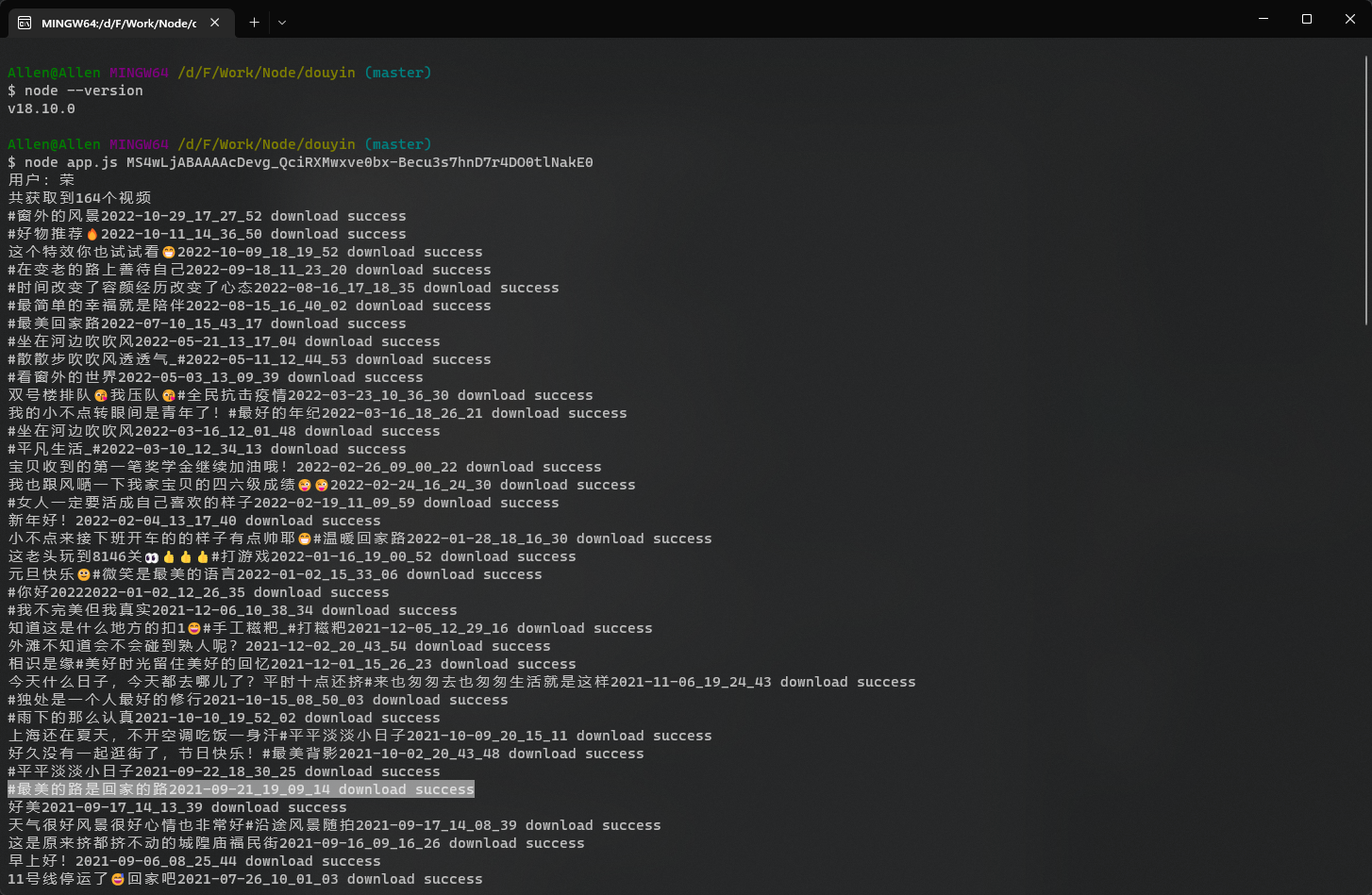
Task: Click the 'node --version' command text
Action: pyautogui.click(x=83, y=91)
